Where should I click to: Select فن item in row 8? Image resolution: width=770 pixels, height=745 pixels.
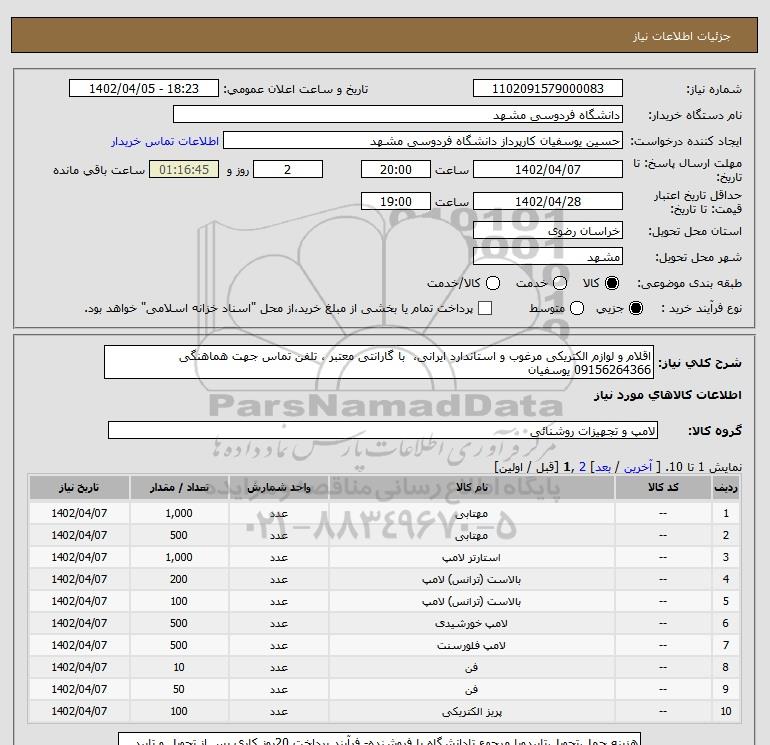(471, 667)
